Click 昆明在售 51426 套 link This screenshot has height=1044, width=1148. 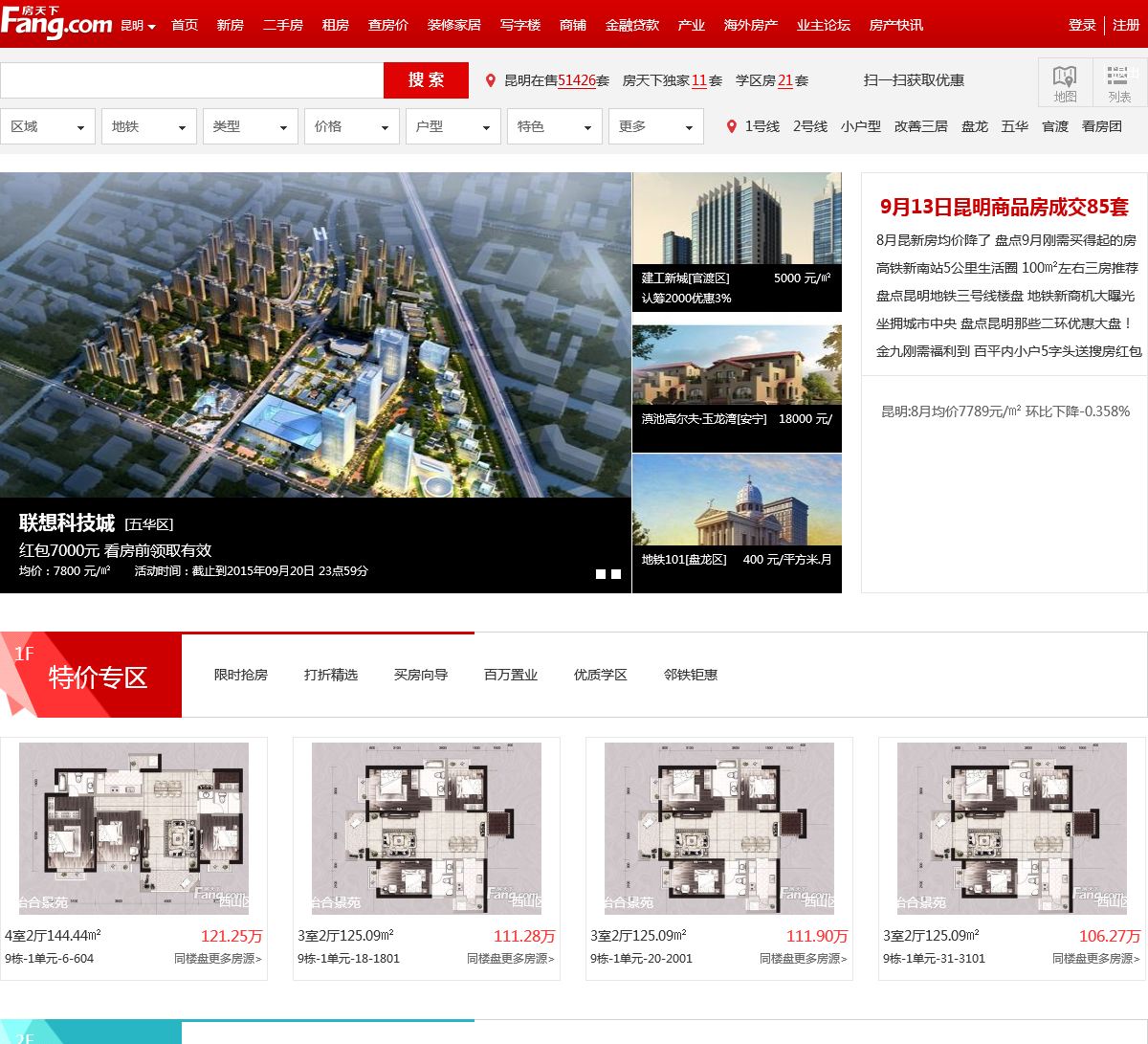557,81
